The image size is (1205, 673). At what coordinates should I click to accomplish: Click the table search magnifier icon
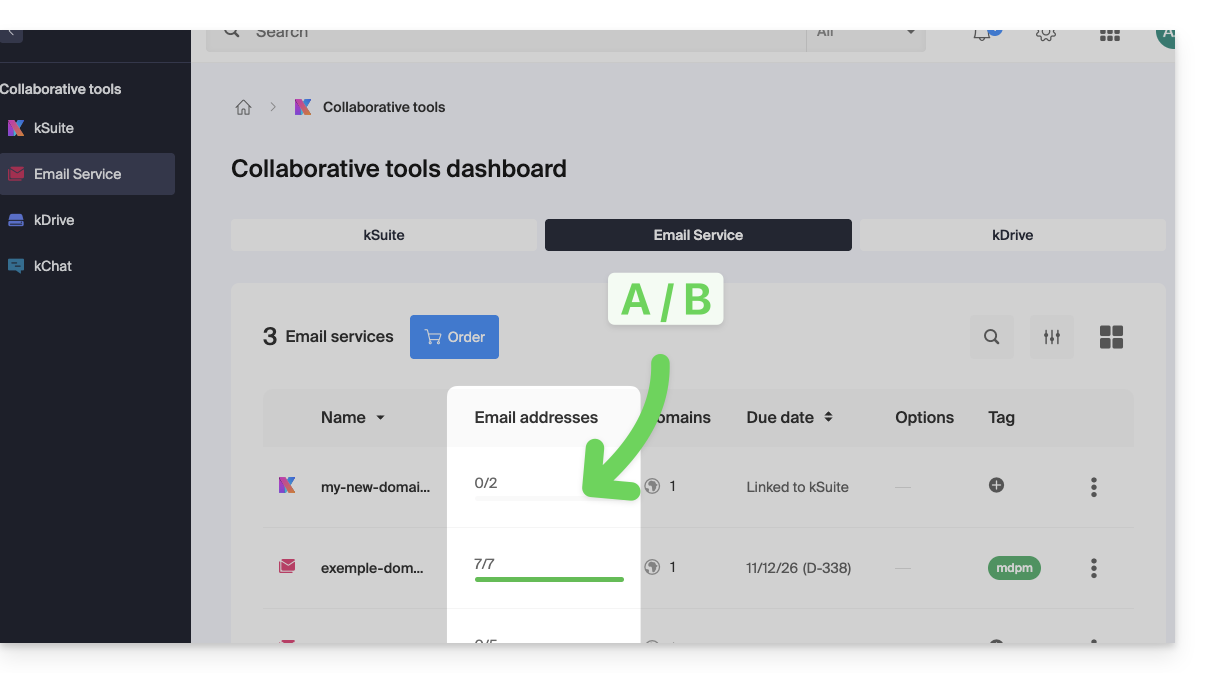(x=991, y=337)
